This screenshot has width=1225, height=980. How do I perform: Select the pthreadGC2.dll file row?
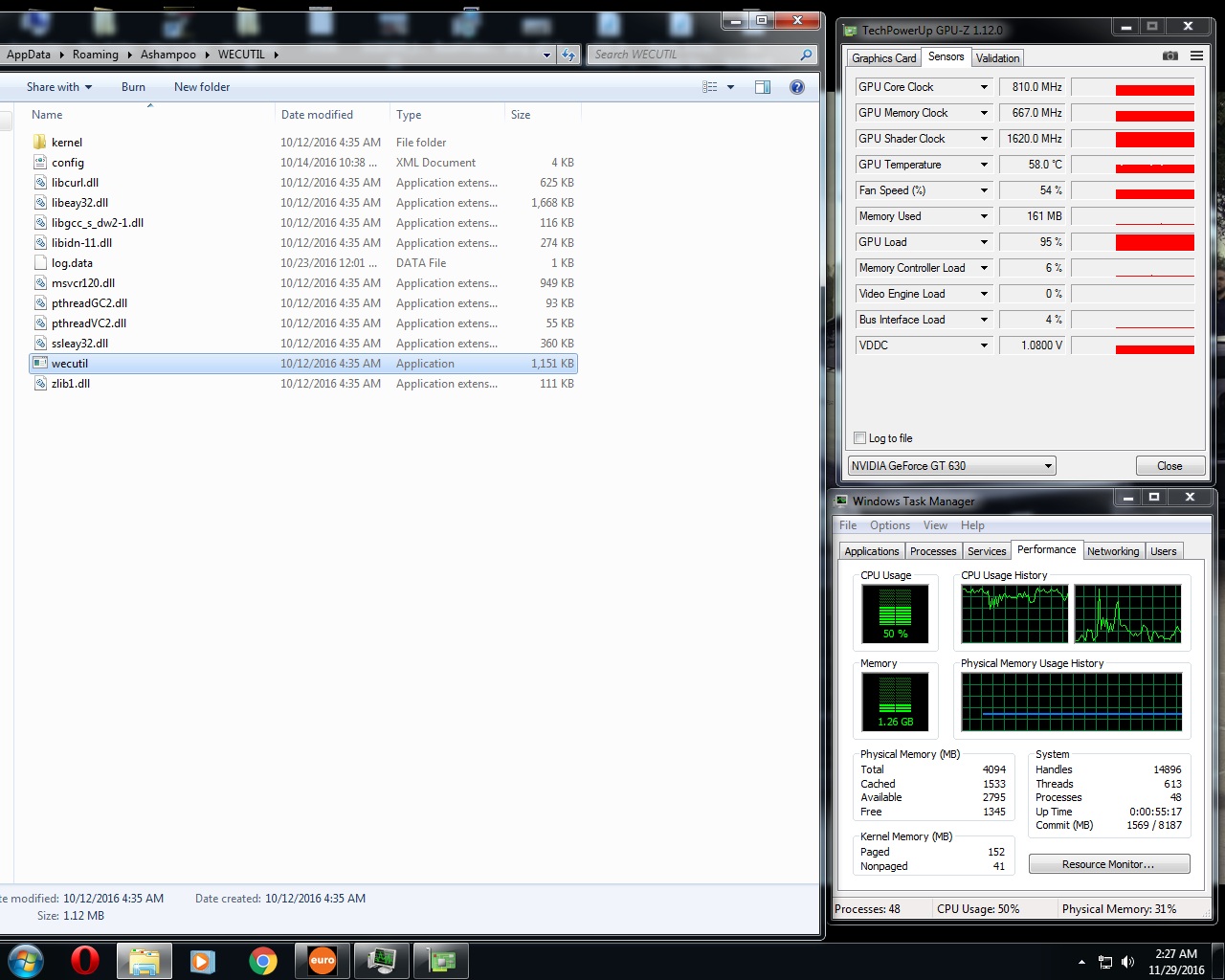(x=303, y=303)
